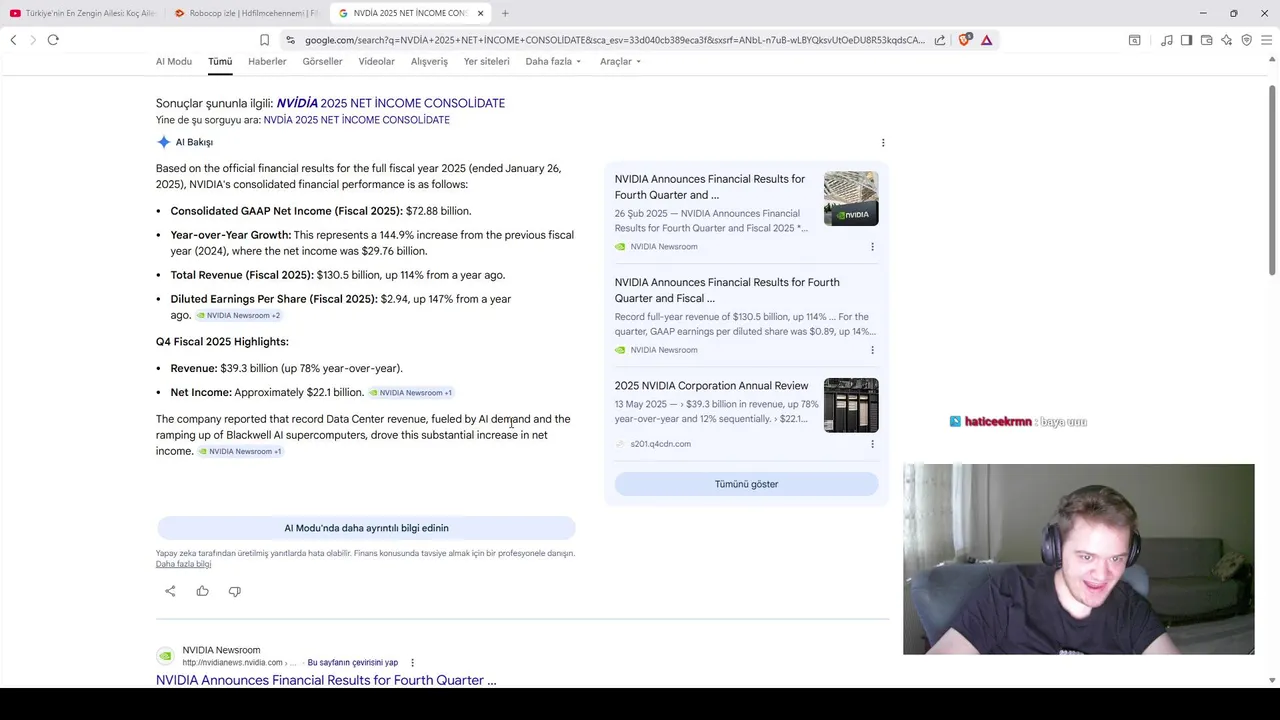Click the page vertical scrollbar thumb
The height and width of the screenshot is (720, 1280).
1272,180
